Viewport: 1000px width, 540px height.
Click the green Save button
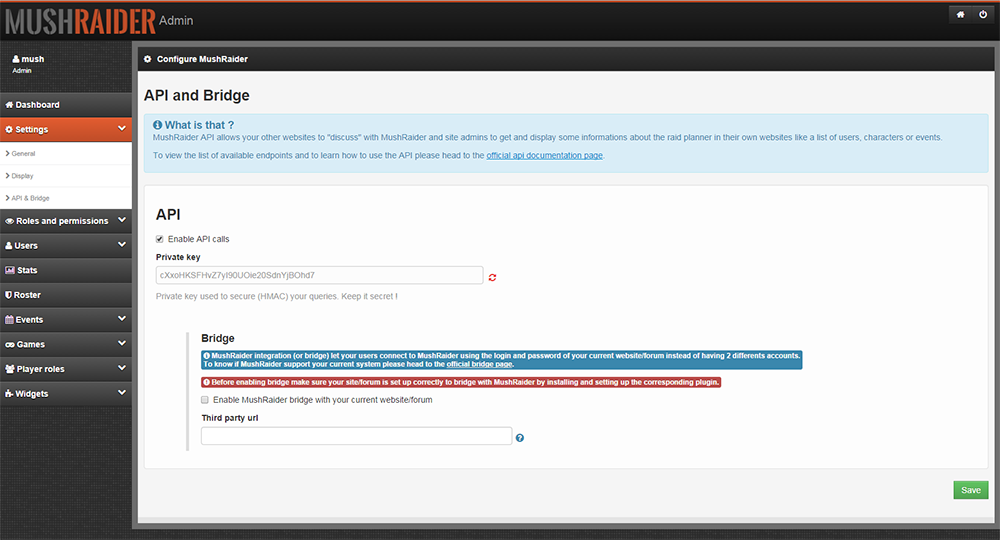(x=971, y=490)
